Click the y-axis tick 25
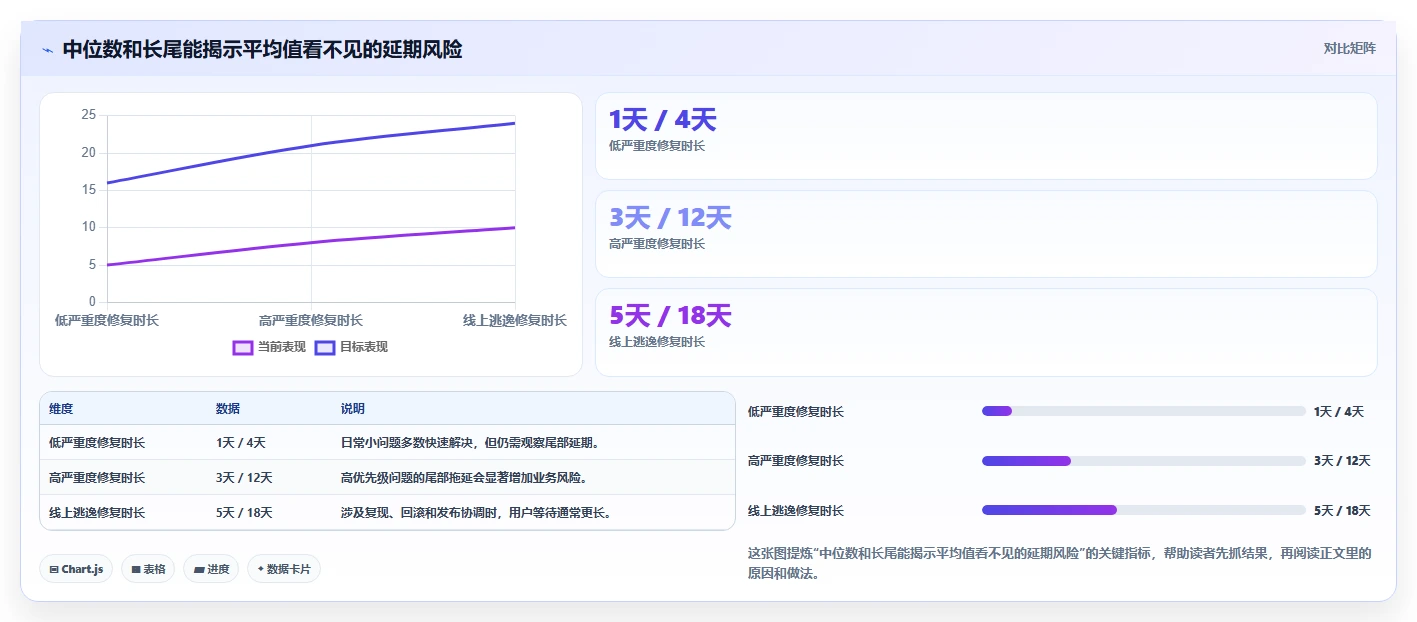1417x622 pixels. 89,115
